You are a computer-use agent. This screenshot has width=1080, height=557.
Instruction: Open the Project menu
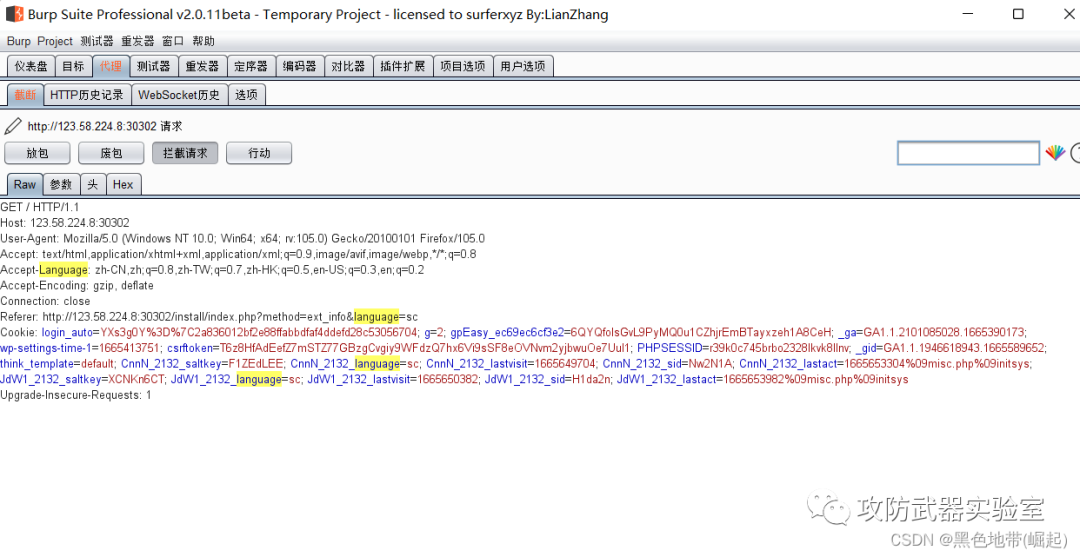(55, 41)
